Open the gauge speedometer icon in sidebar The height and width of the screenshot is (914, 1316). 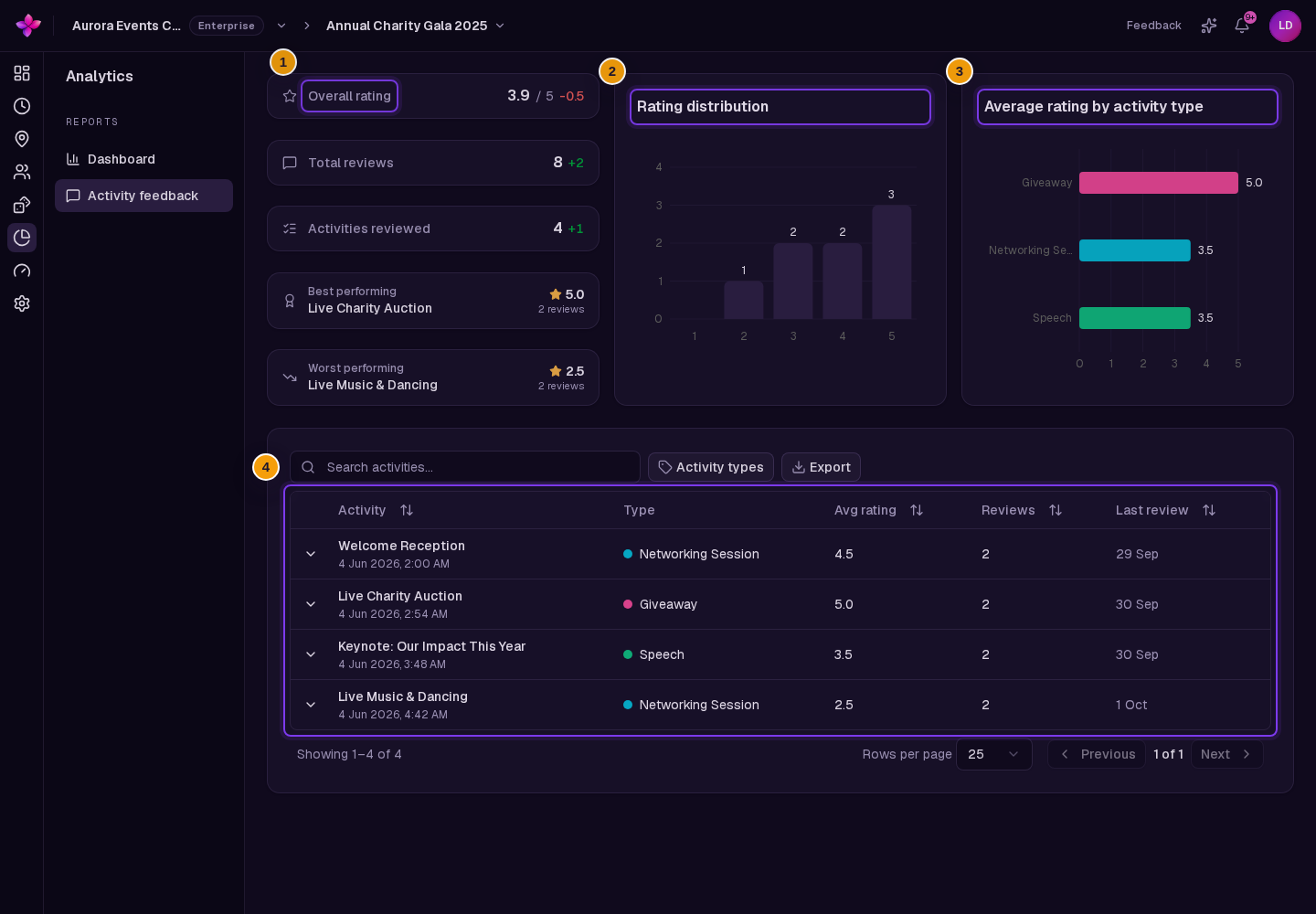[x=22, y=271]
